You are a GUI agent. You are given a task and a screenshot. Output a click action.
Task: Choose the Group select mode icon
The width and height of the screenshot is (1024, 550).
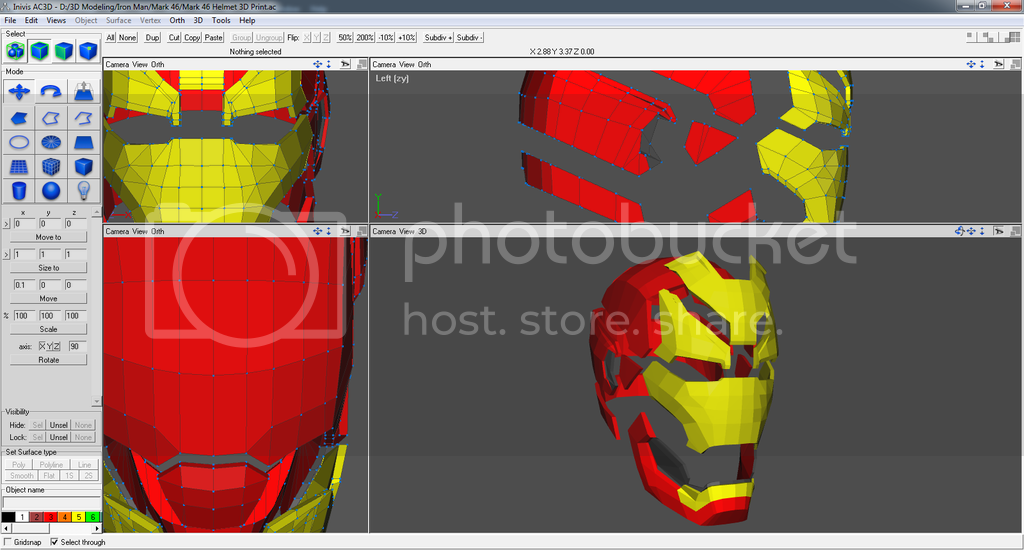[16, 50]
